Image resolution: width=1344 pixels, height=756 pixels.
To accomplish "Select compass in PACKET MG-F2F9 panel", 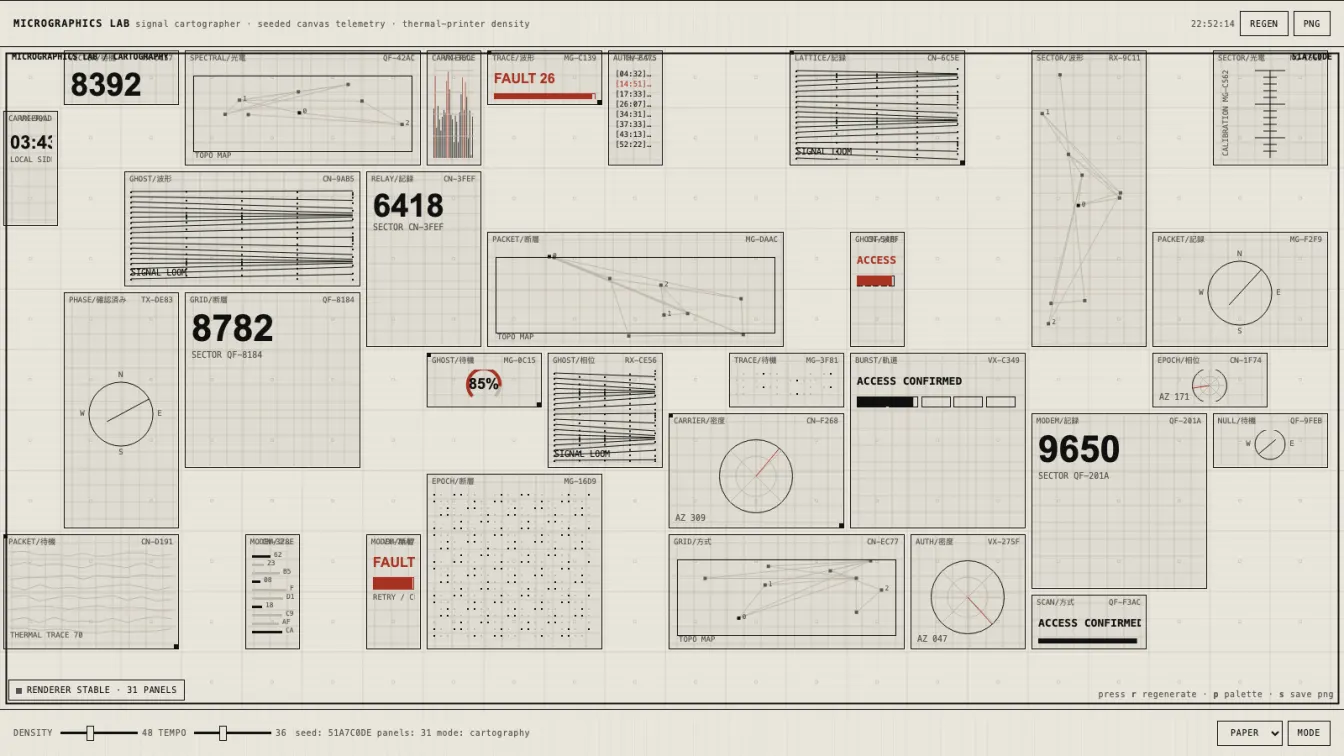I will coord(1240,293).
